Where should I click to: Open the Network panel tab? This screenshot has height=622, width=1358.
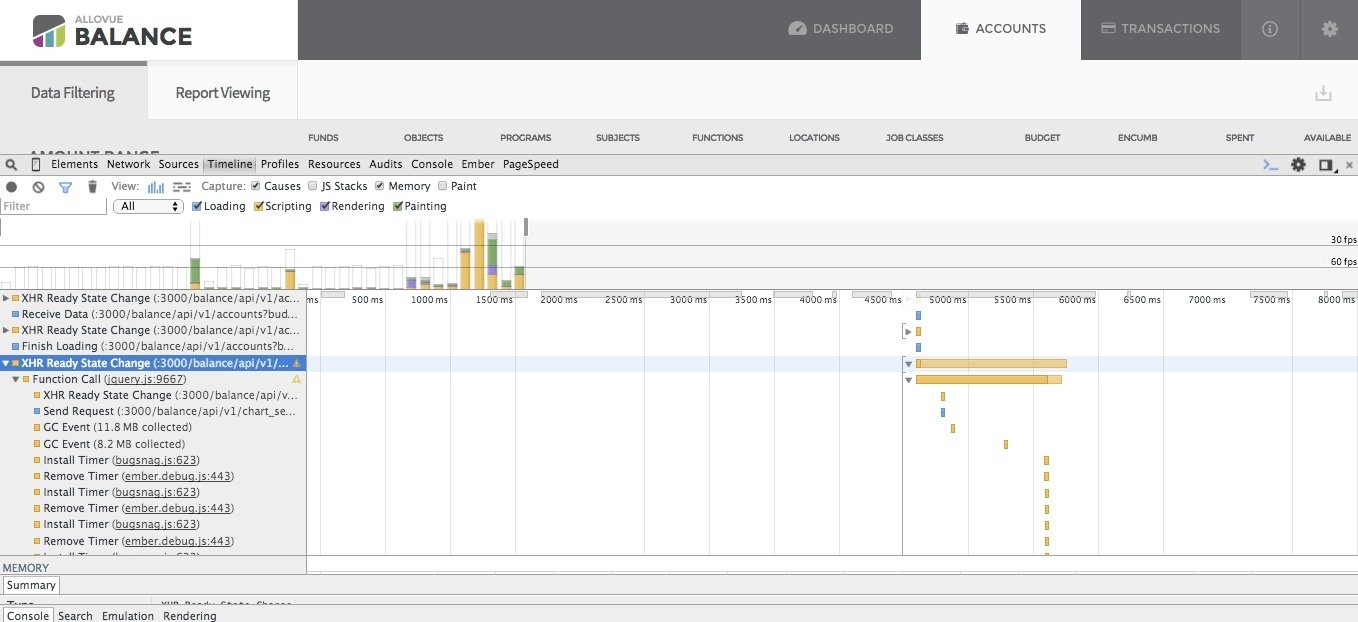pyautogui.click(x=128, y=164)
